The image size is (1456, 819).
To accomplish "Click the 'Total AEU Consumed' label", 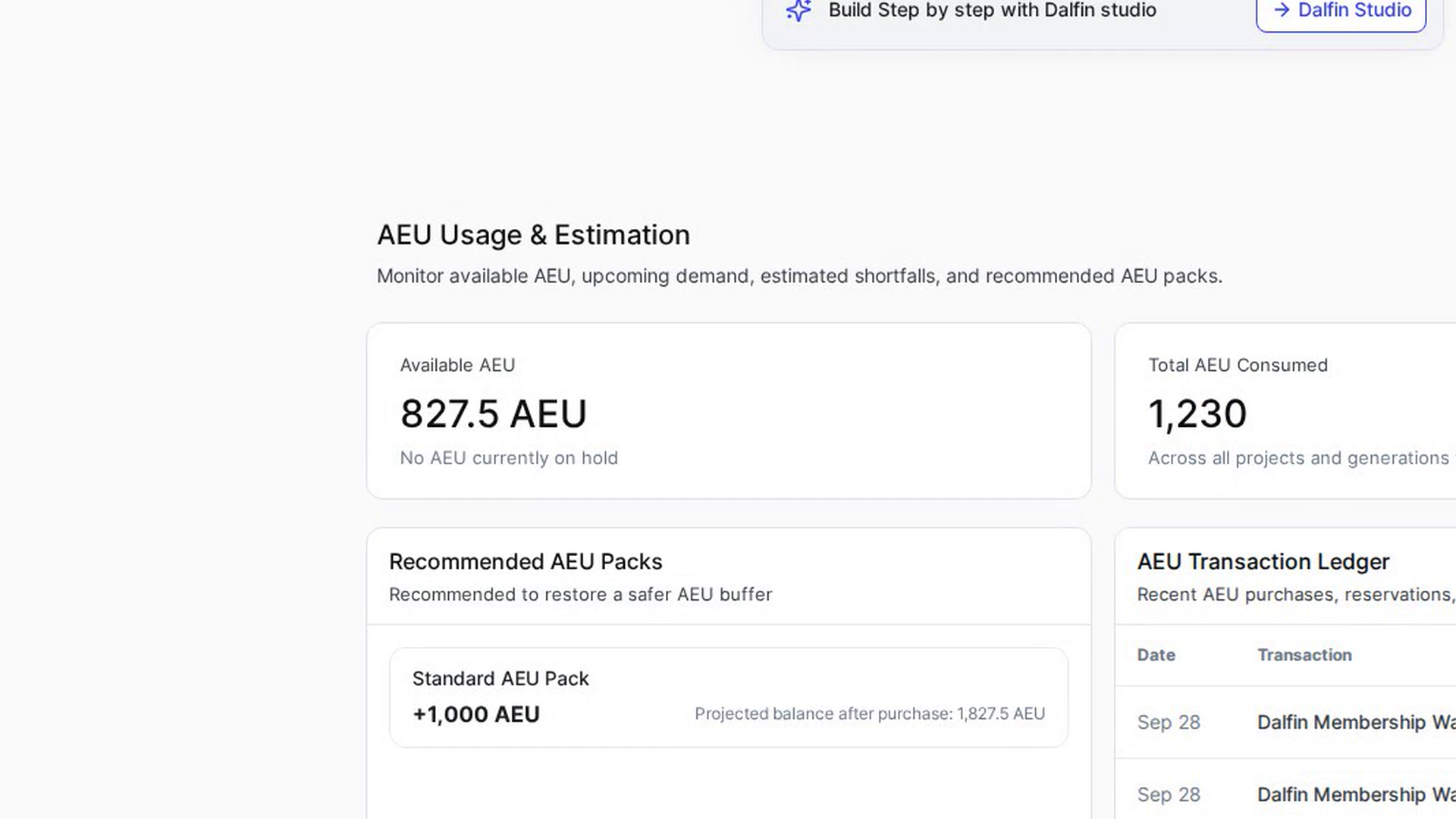I will tap(1238, 366).
